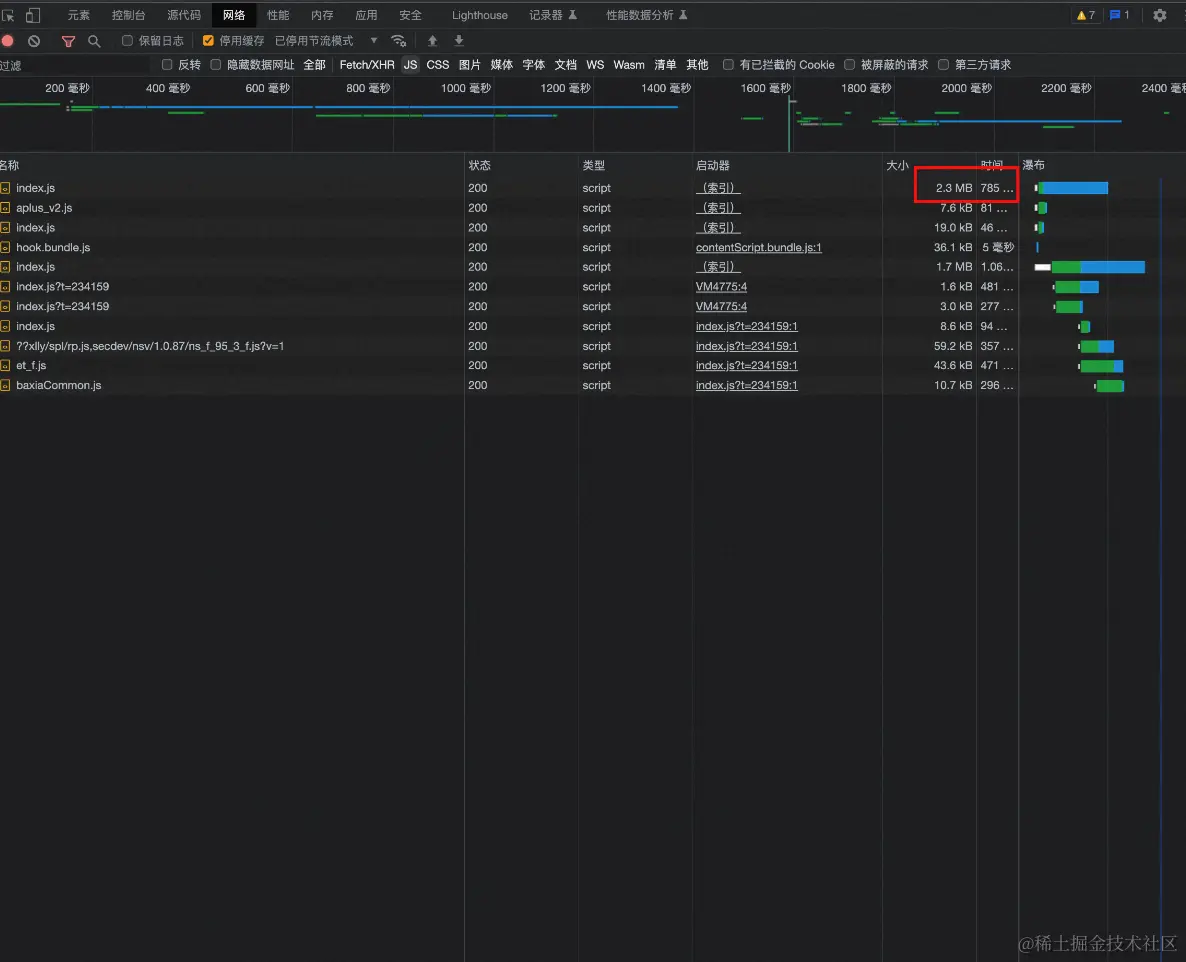Switch to 应用 Application tab
Screen dimensions: 1186x962
[x=366, y=15]
